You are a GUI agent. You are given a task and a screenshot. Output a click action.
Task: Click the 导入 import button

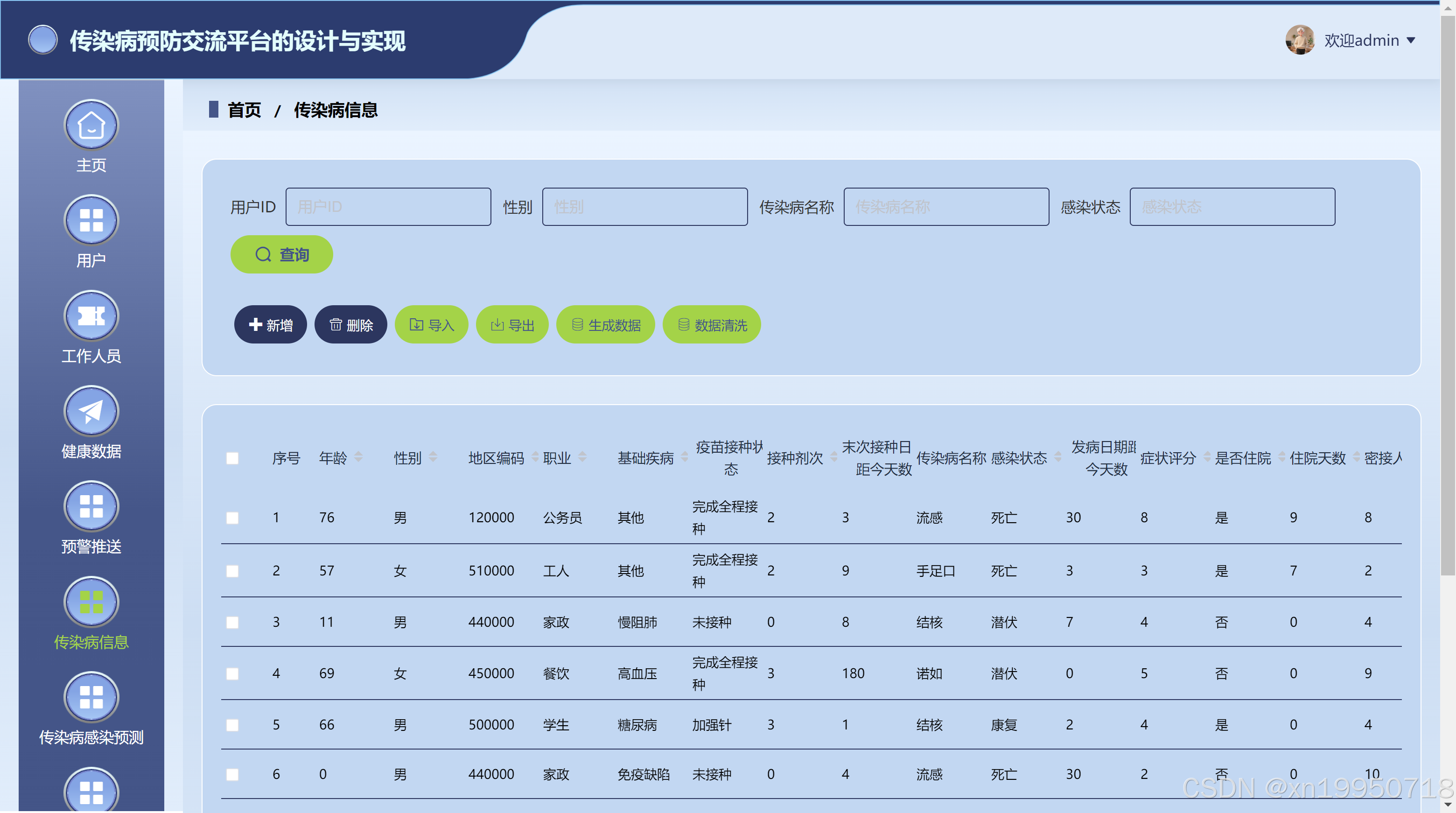[431, 324]
